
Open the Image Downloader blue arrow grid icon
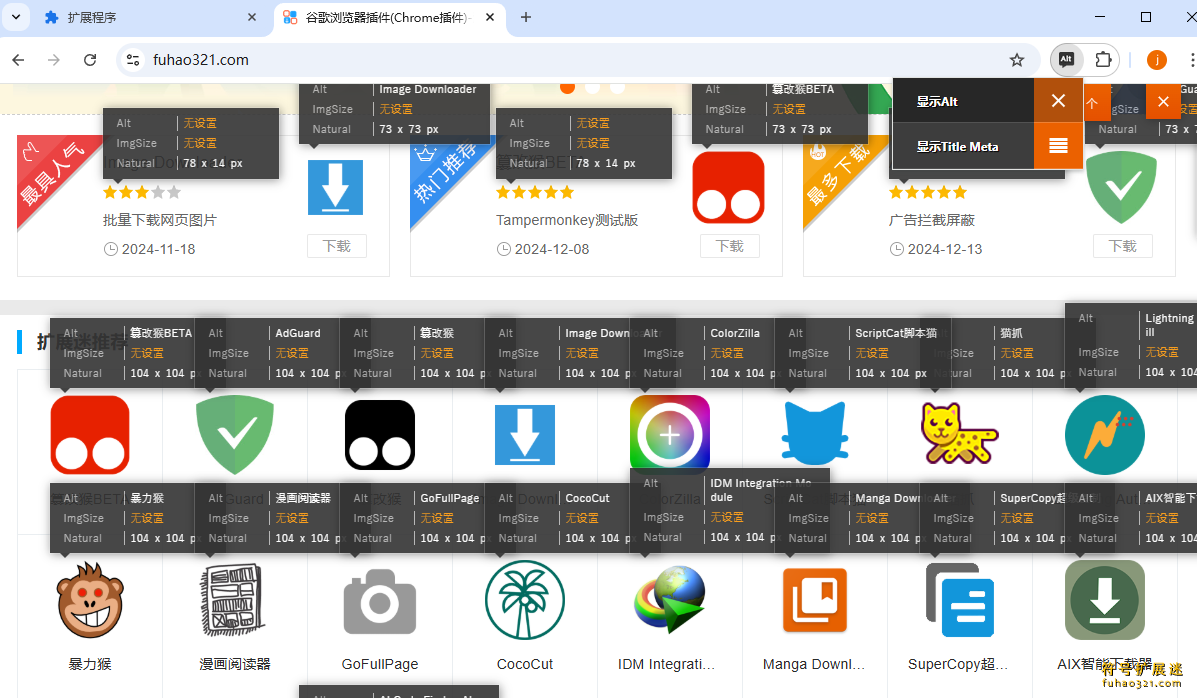click(x=525, y=435)
